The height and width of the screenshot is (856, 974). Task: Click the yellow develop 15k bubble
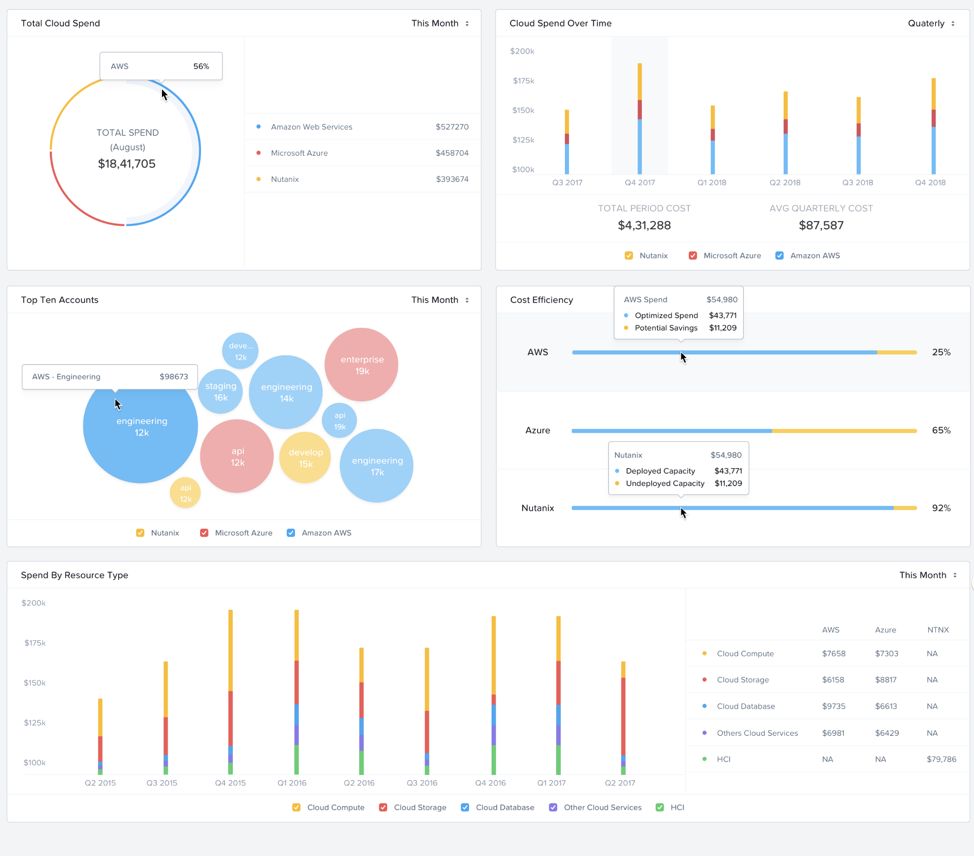pyautogui.click(x=305, y=458)
